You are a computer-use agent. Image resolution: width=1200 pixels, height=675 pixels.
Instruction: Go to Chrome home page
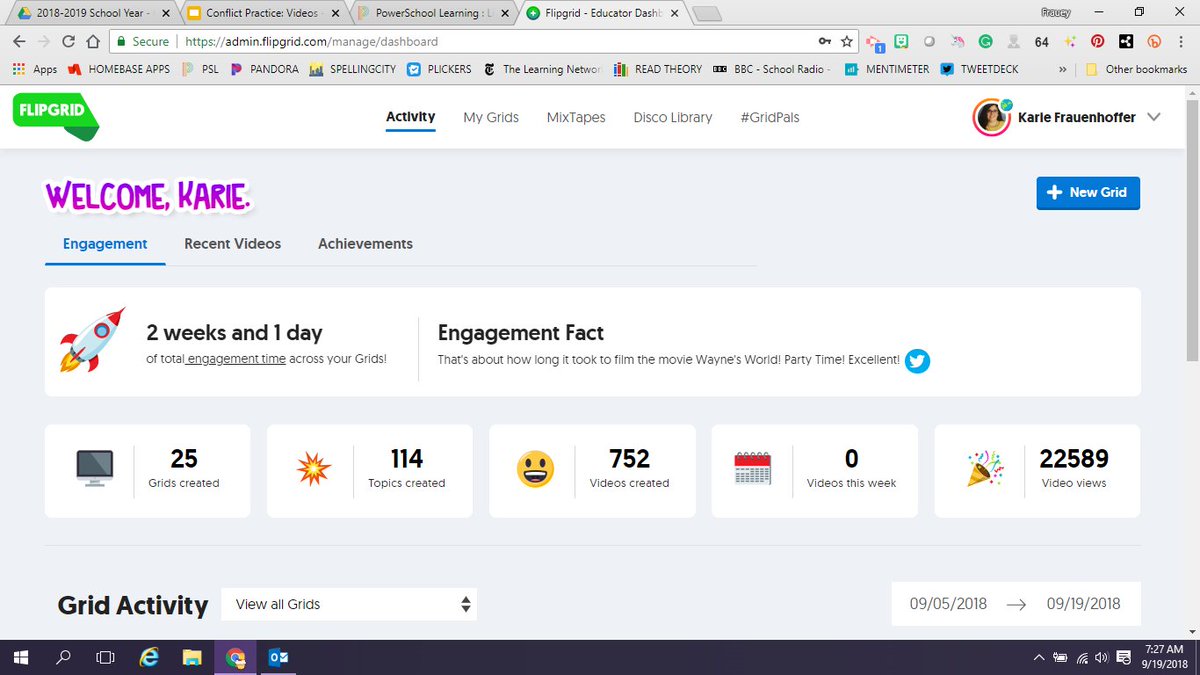[92, 42]
